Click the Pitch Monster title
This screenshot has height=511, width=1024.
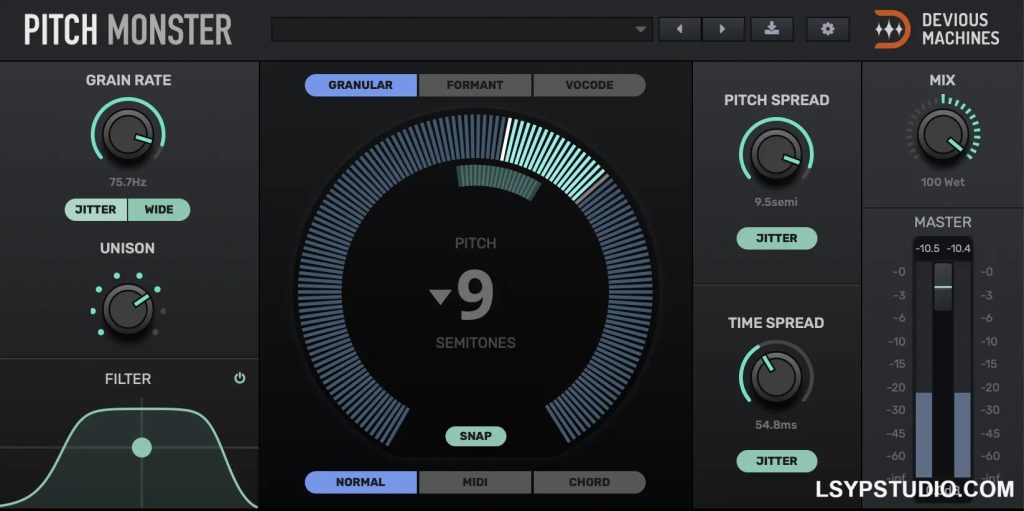pos(128,29)
